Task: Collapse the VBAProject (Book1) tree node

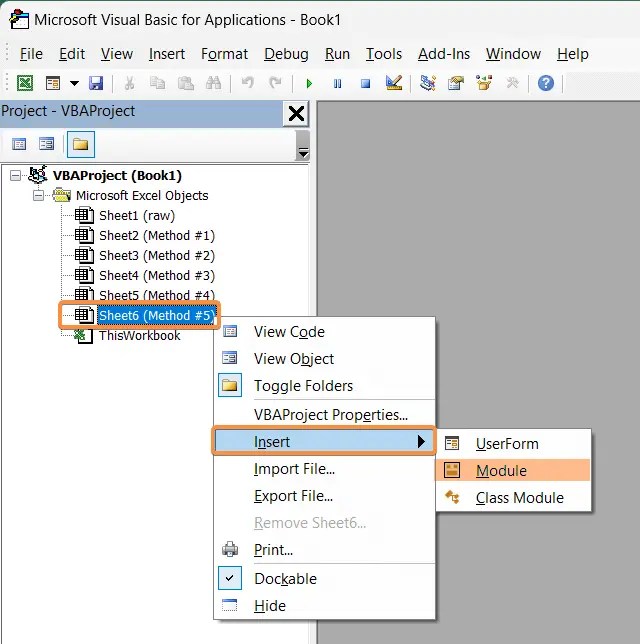Action: 16,176
